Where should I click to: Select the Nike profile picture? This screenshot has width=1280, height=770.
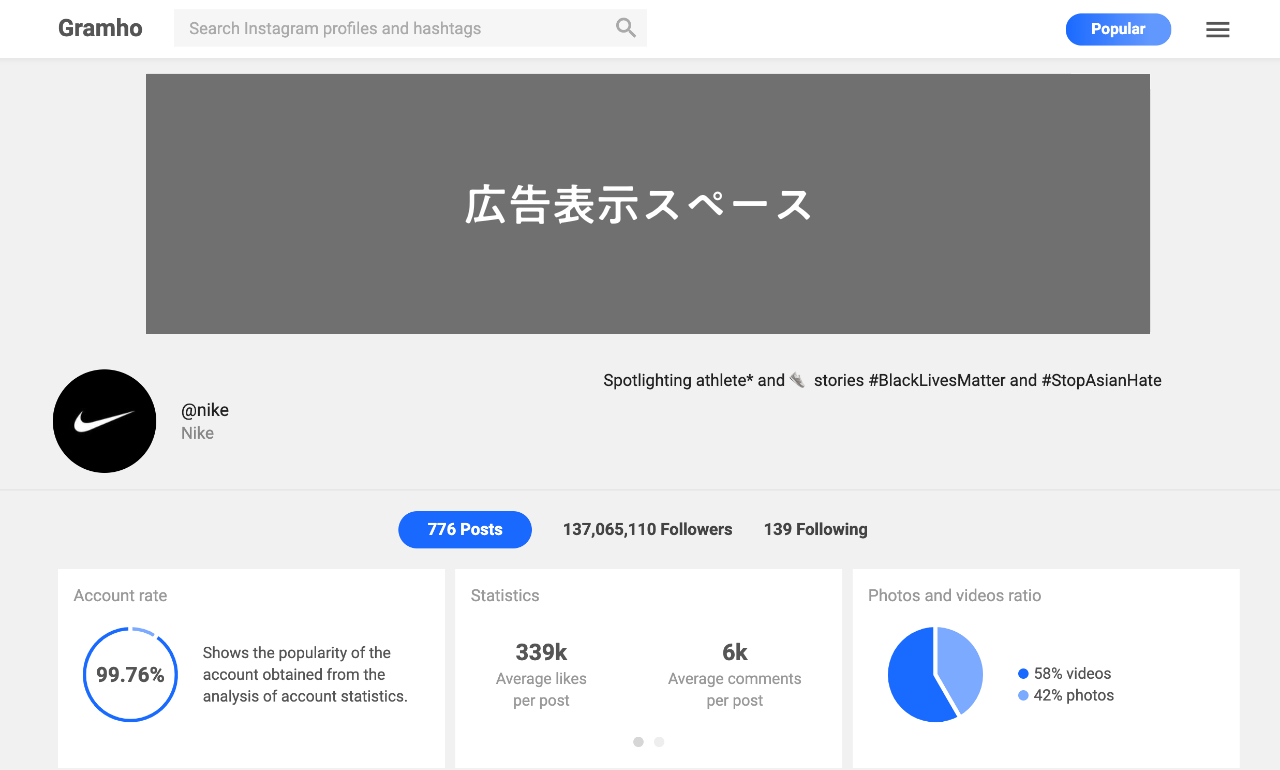pos(104,421)
